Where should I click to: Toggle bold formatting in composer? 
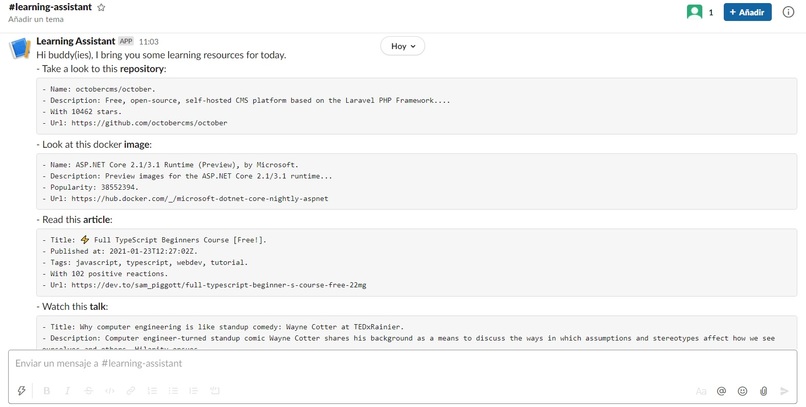click(x=46, y=391)
